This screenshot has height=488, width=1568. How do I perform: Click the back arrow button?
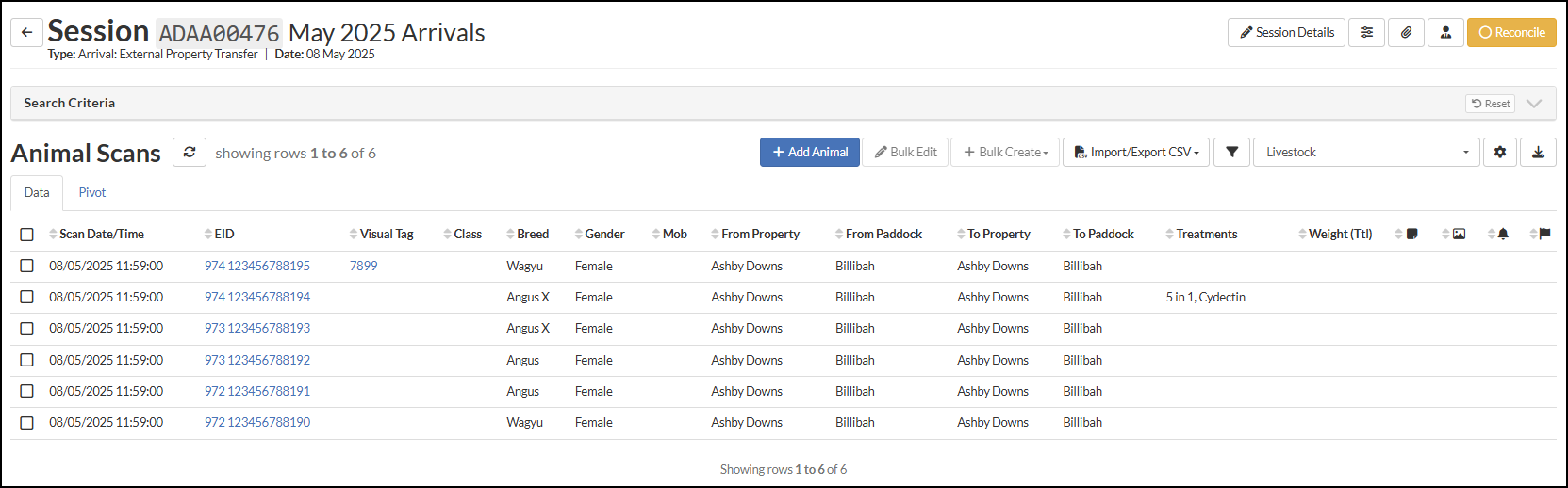(x=26, y=32)
